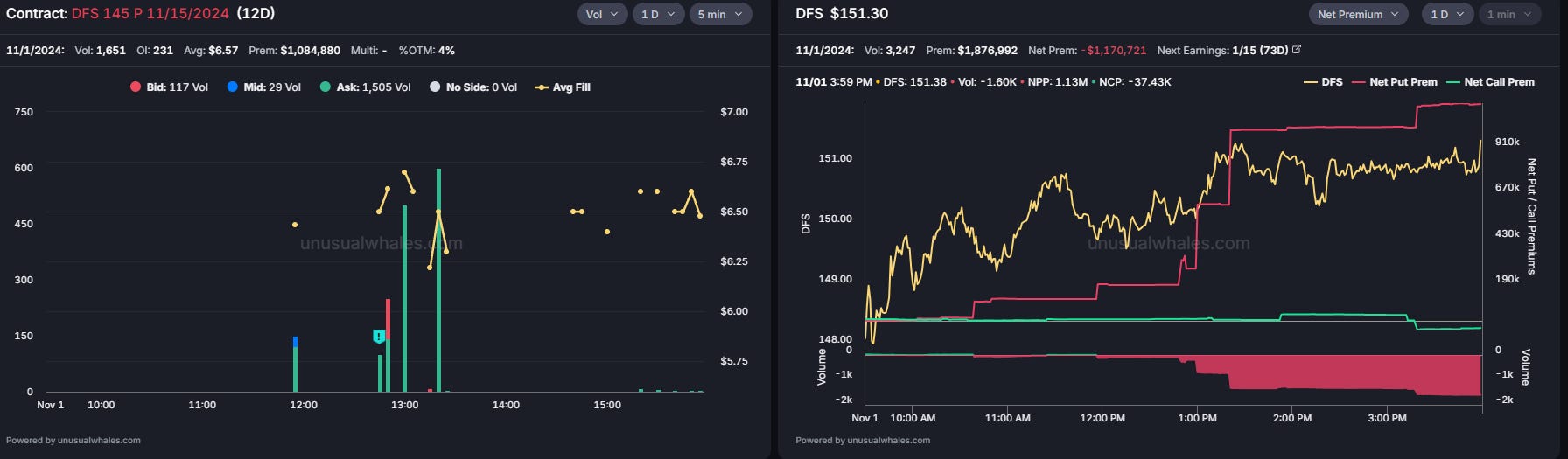This screenshot has width=1568, height=459.
Task: Click the Net Prem -$1,170,721 value
Action: 1087,51
